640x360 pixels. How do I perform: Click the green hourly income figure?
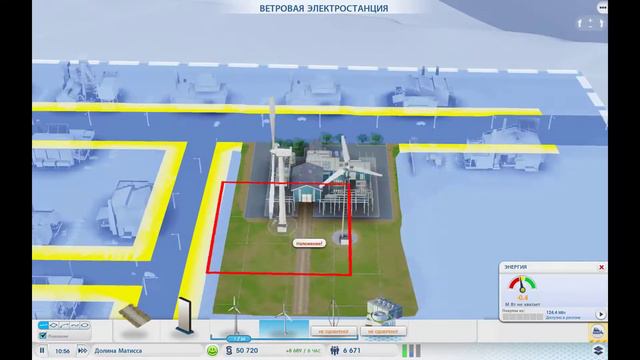tap(303, 351)
